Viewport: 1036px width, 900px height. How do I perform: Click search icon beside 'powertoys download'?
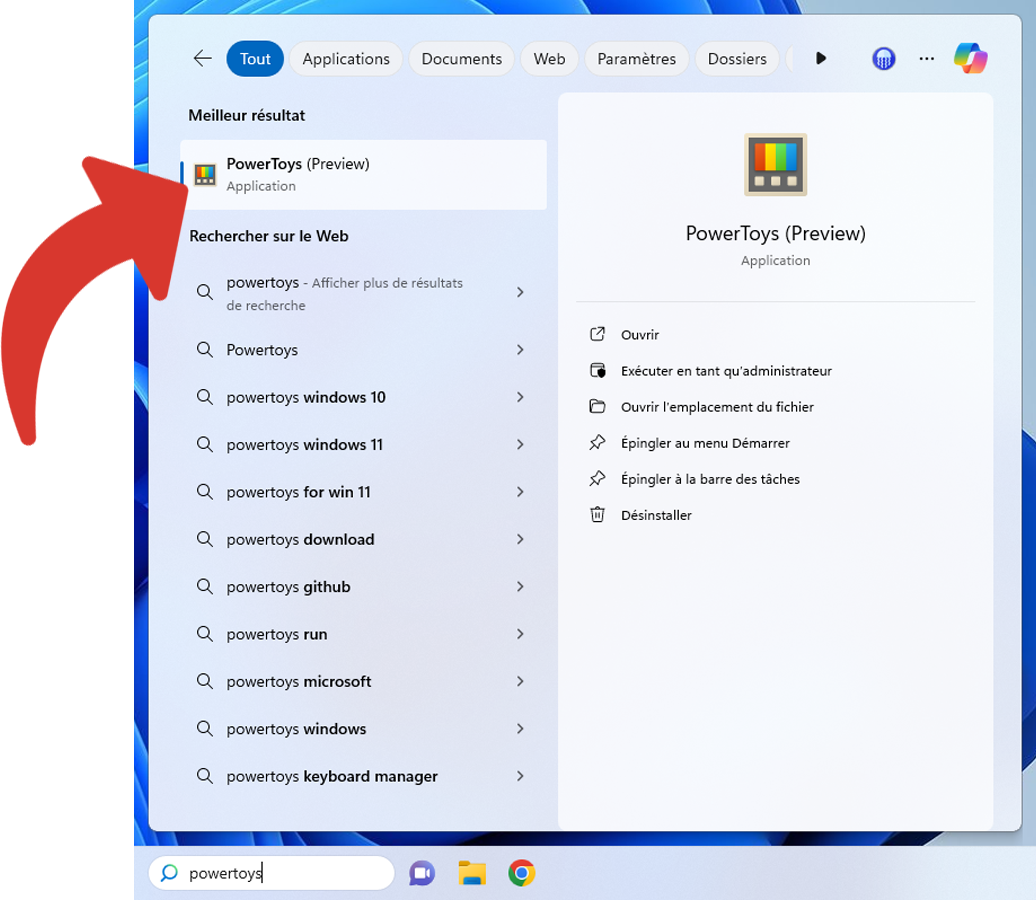coord(205,539)
